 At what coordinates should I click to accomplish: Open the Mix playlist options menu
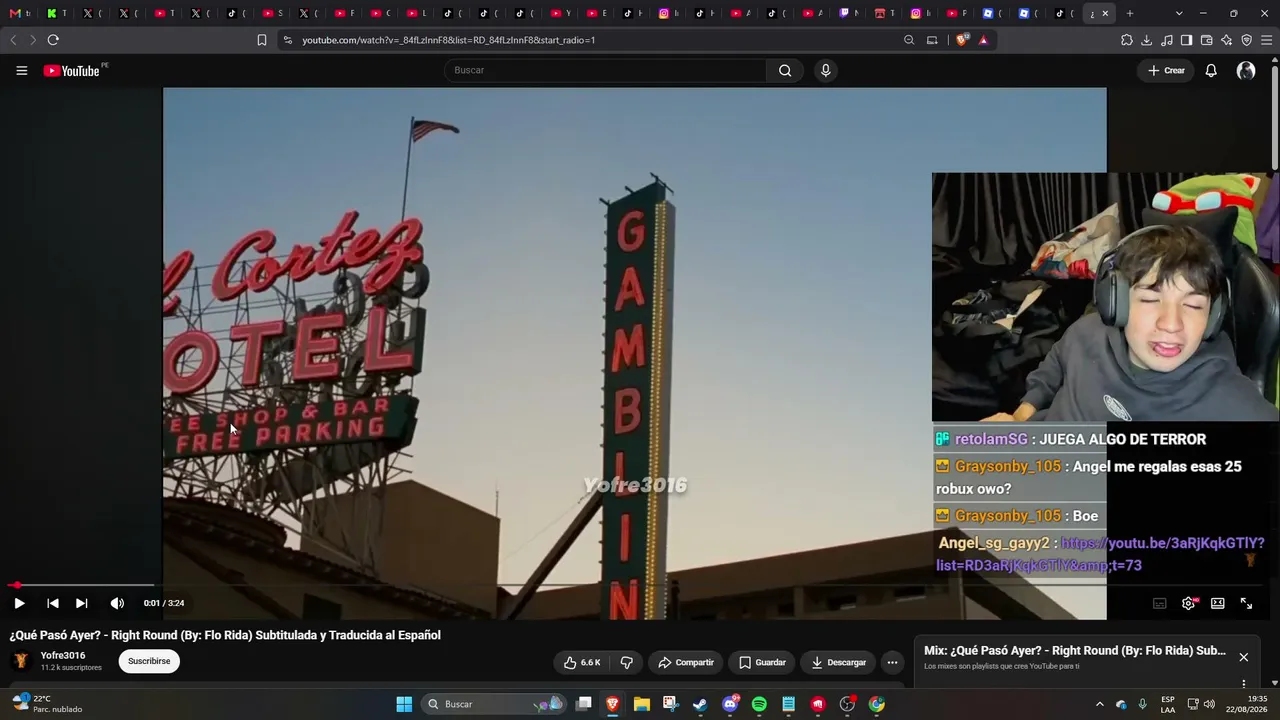[x=1244, y=684]
